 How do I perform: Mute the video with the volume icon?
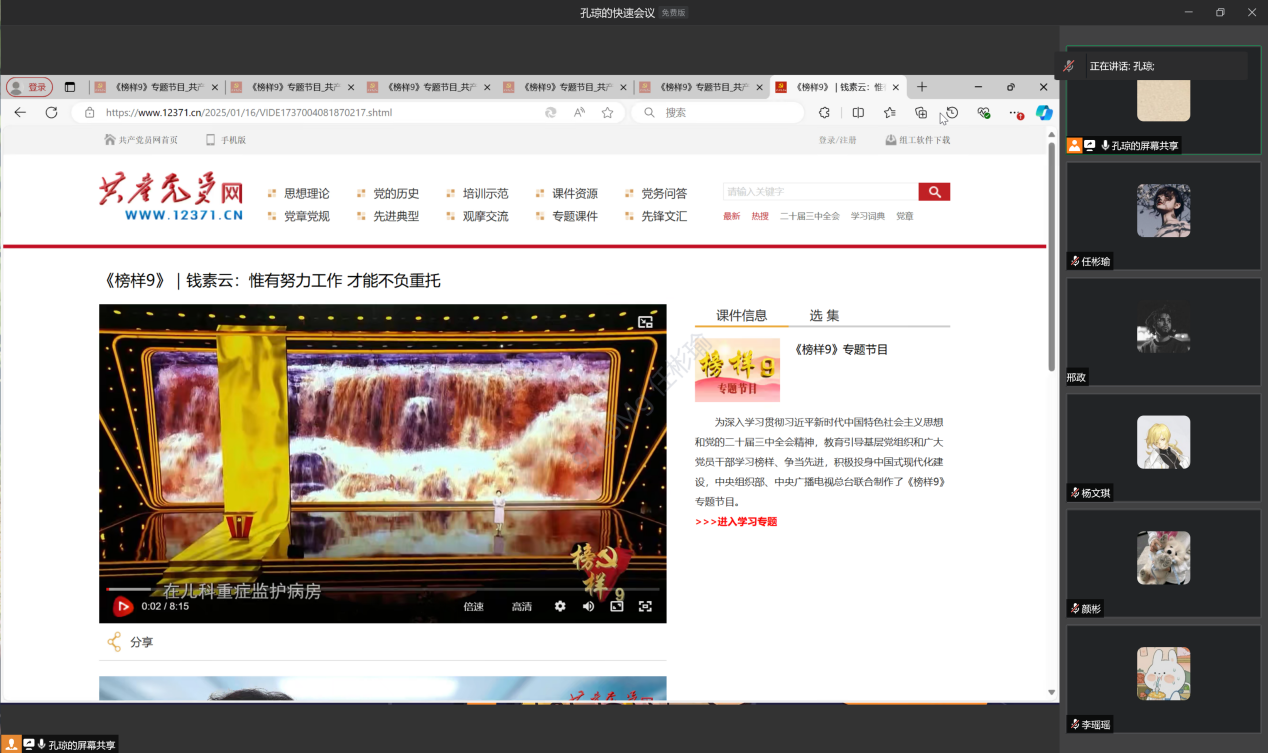[588, 606]
